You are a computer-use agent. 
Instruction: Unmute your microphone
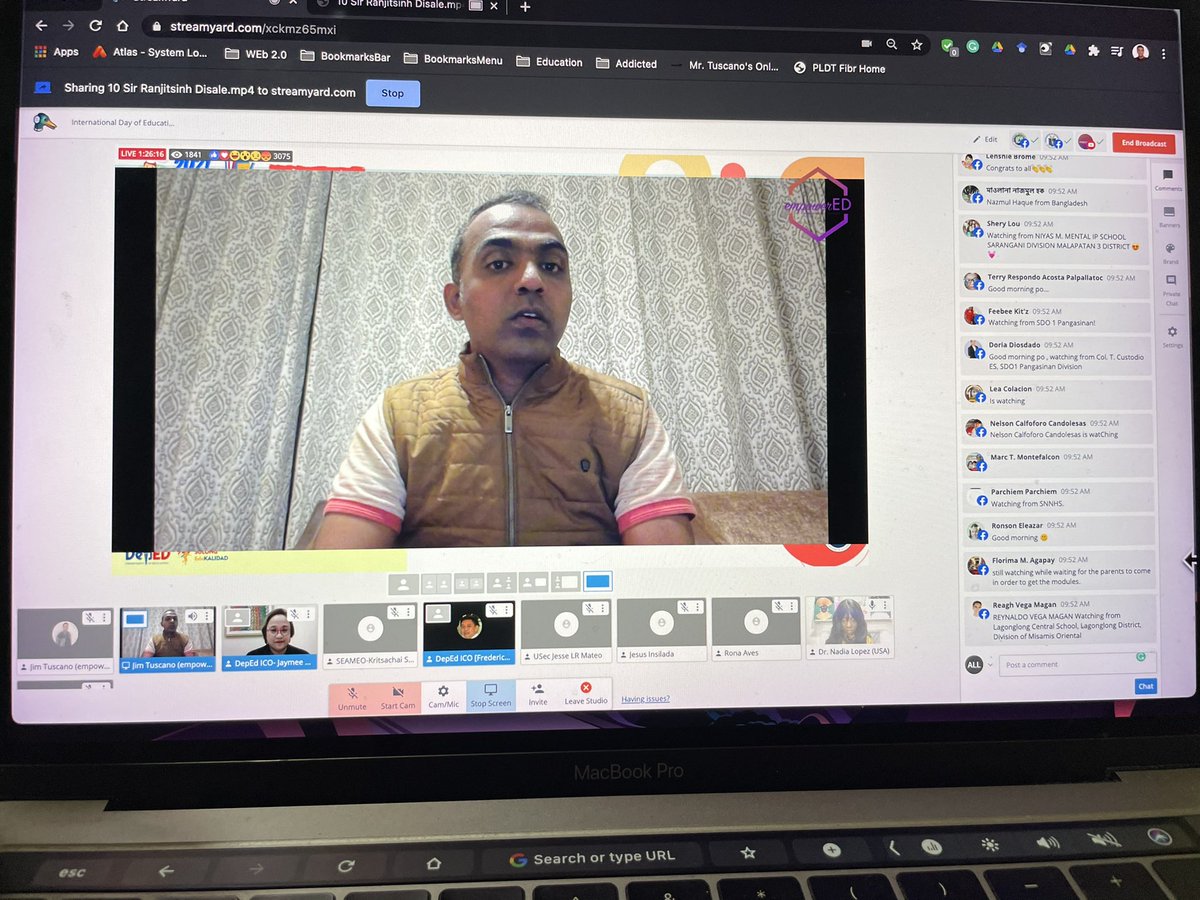352,697
